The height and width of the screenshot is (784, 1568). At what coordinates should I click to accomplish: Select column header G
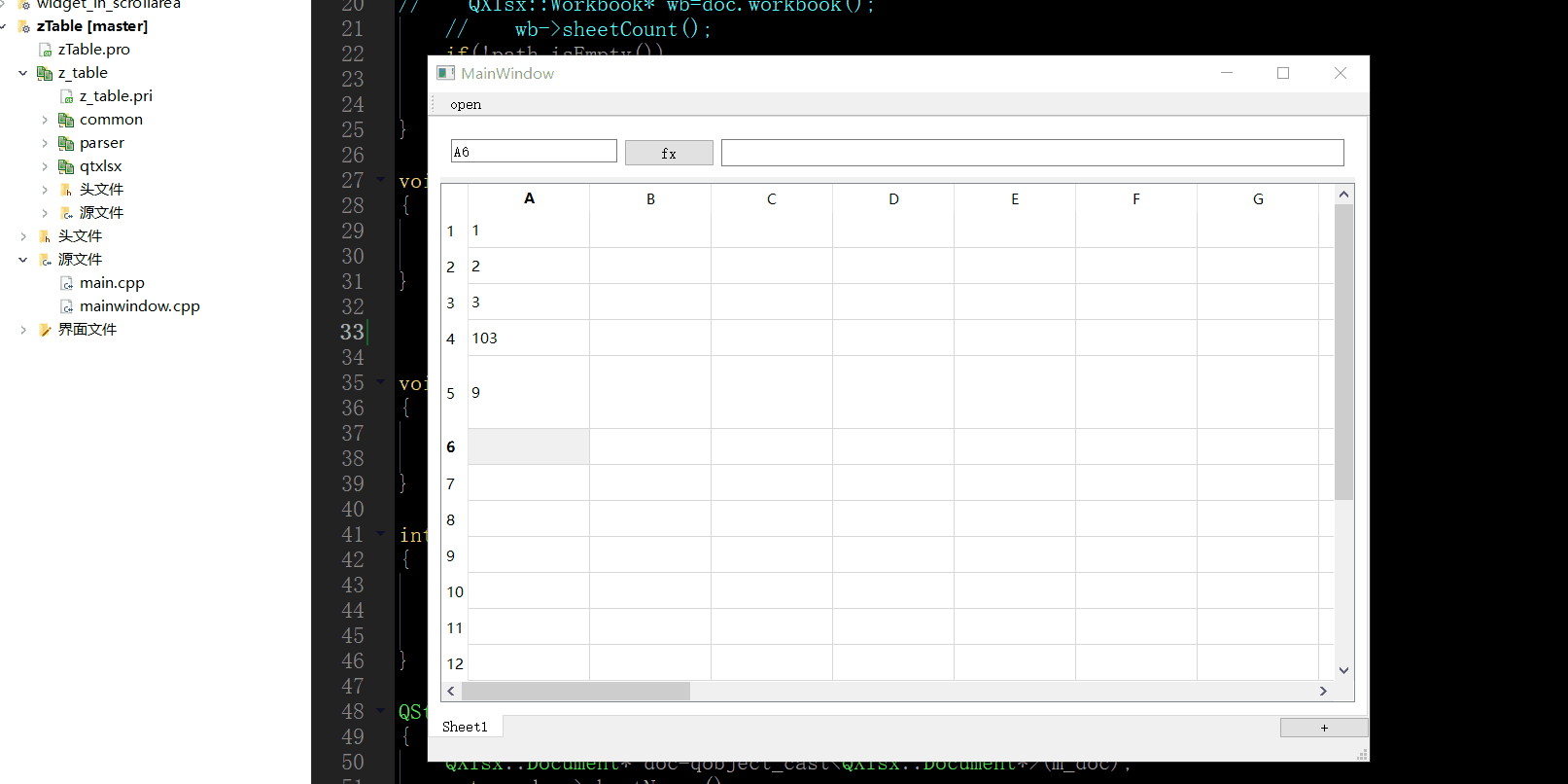click(1258, 198)
